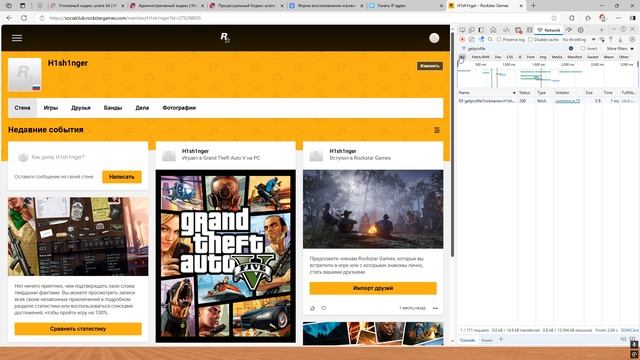Click H1sh1nger name on the Rockstar Games post
Image resolution: width=640 pixels, height=360 pixels.
pos(343,151)
